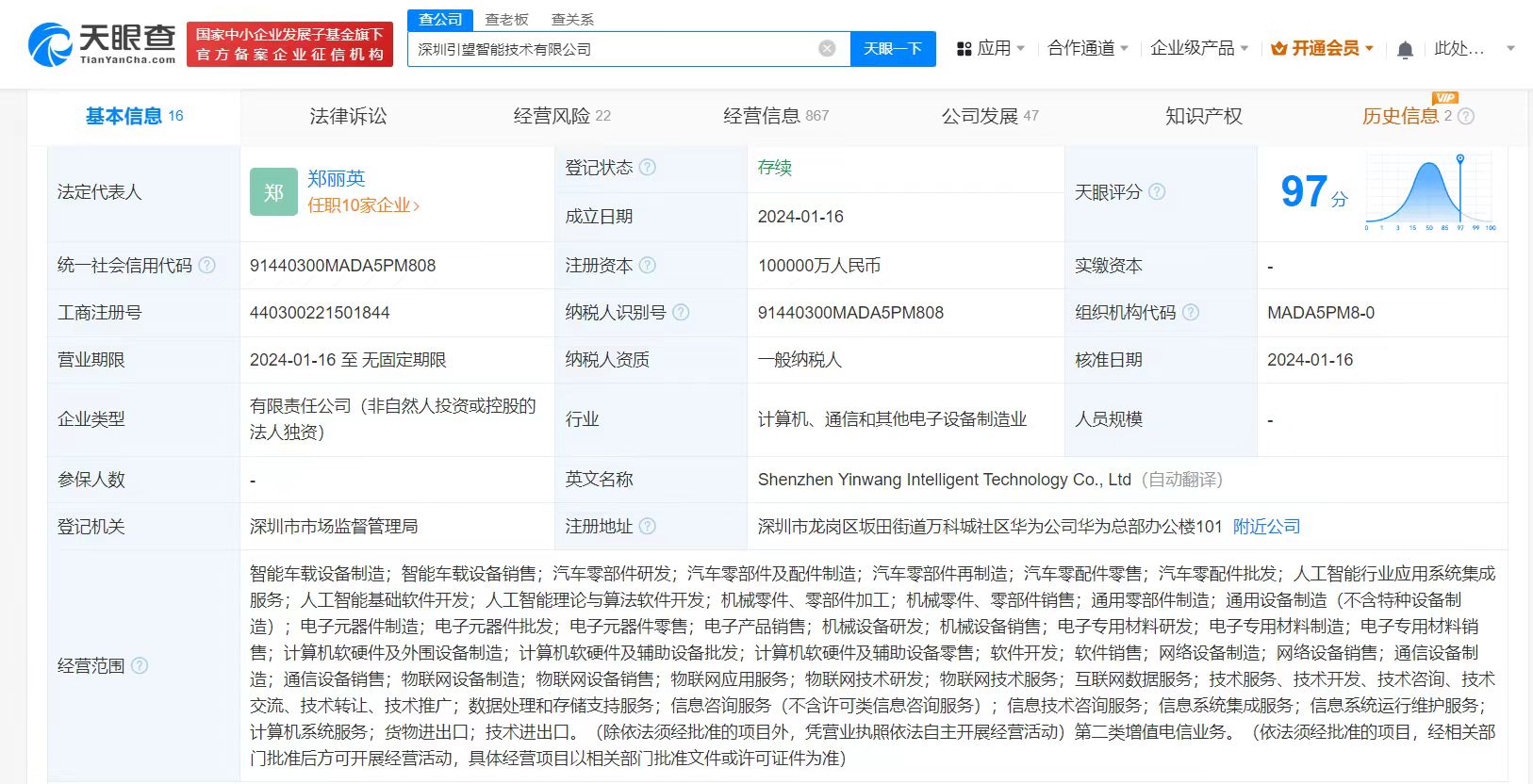The height and width of the screenshot is (784, 1533).
Task: Click the Tianyancha logo
Action: pos(102,44)
